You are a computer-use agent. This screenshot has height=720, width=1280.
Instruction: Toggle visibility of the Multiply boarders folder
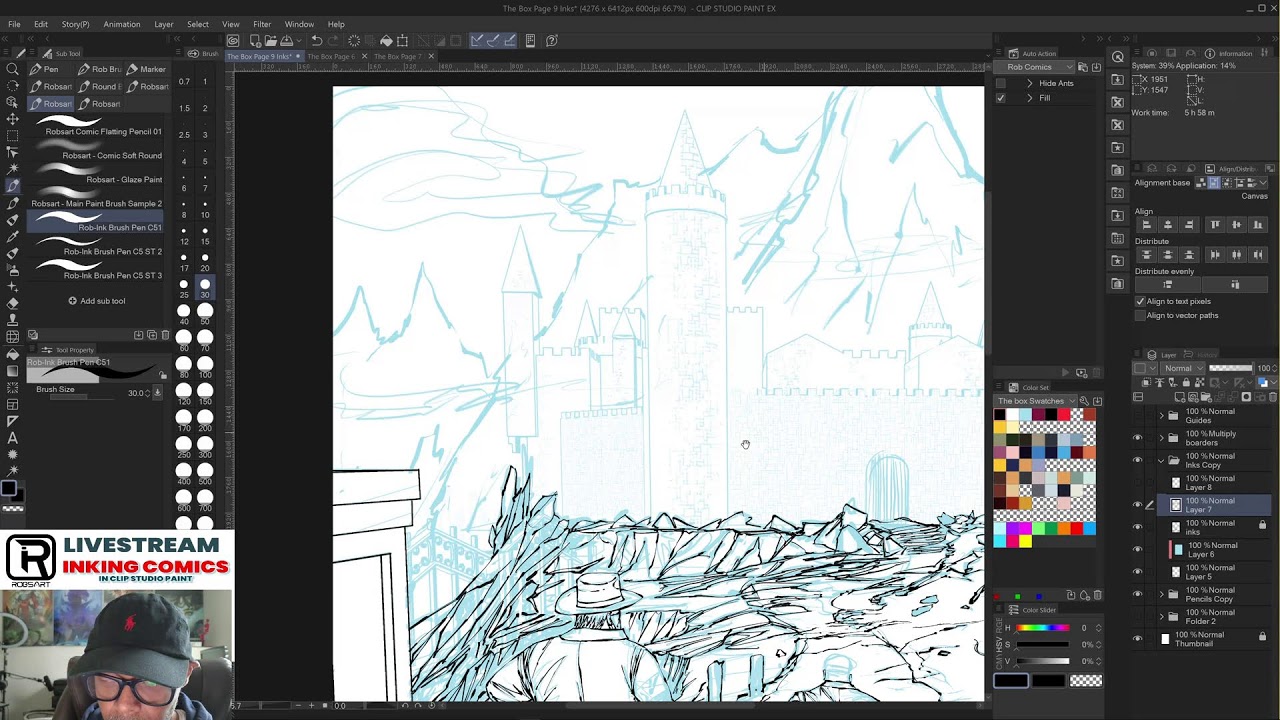(1137, 438)
